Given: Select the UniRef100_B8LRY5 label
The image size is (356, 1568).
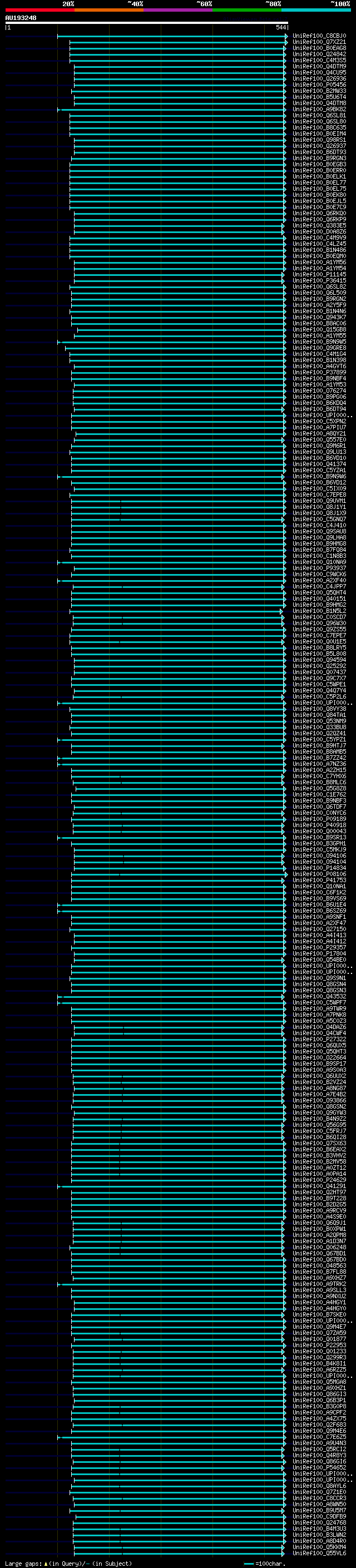Looking at the screenshot, I should (x=319, y=647).
